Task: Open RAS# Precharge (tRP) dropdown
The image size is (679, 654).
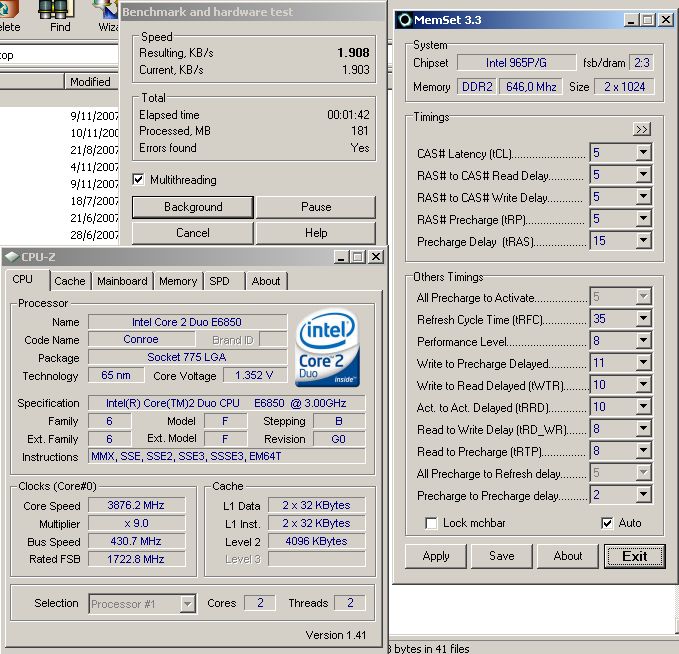Action: tap(643, 218)
